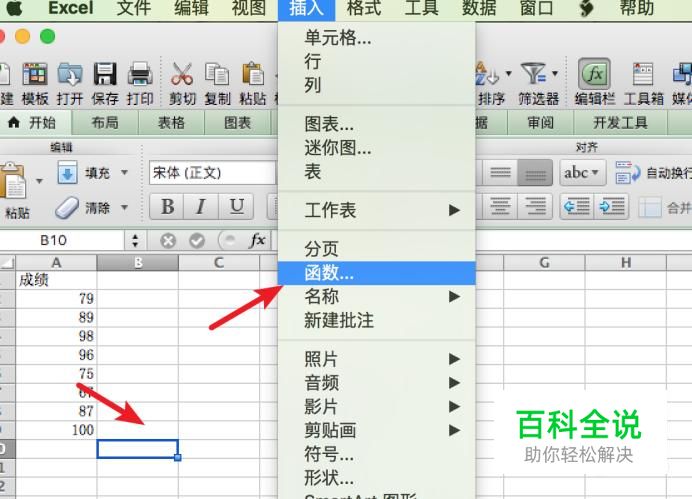The image size is (692, 499).
Task: Open the Data (数据) menu
Action: pyautogui.click(x=479, y=8)
